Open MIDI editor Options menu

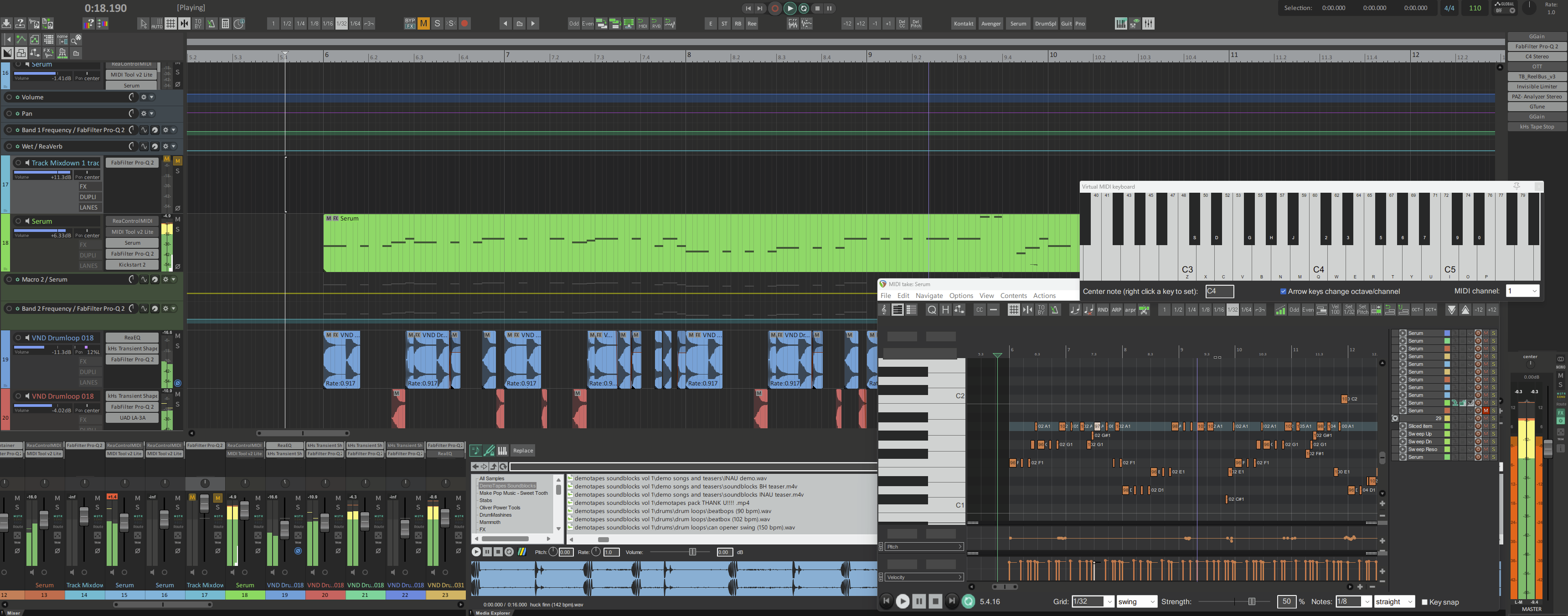tap(961, 296)
